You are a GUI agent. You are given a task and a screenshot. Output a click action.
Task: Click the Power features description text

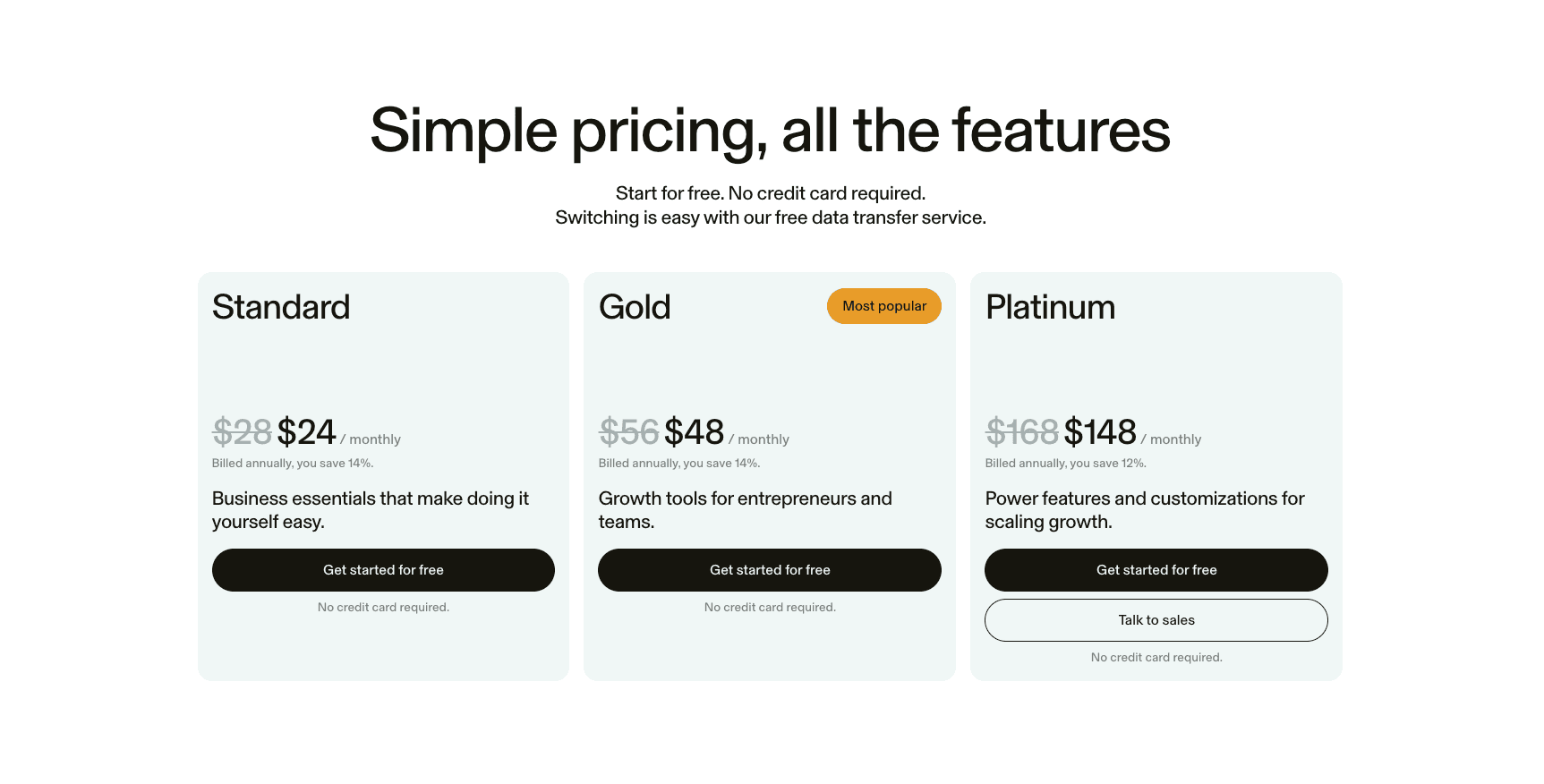coord(1145,510)
